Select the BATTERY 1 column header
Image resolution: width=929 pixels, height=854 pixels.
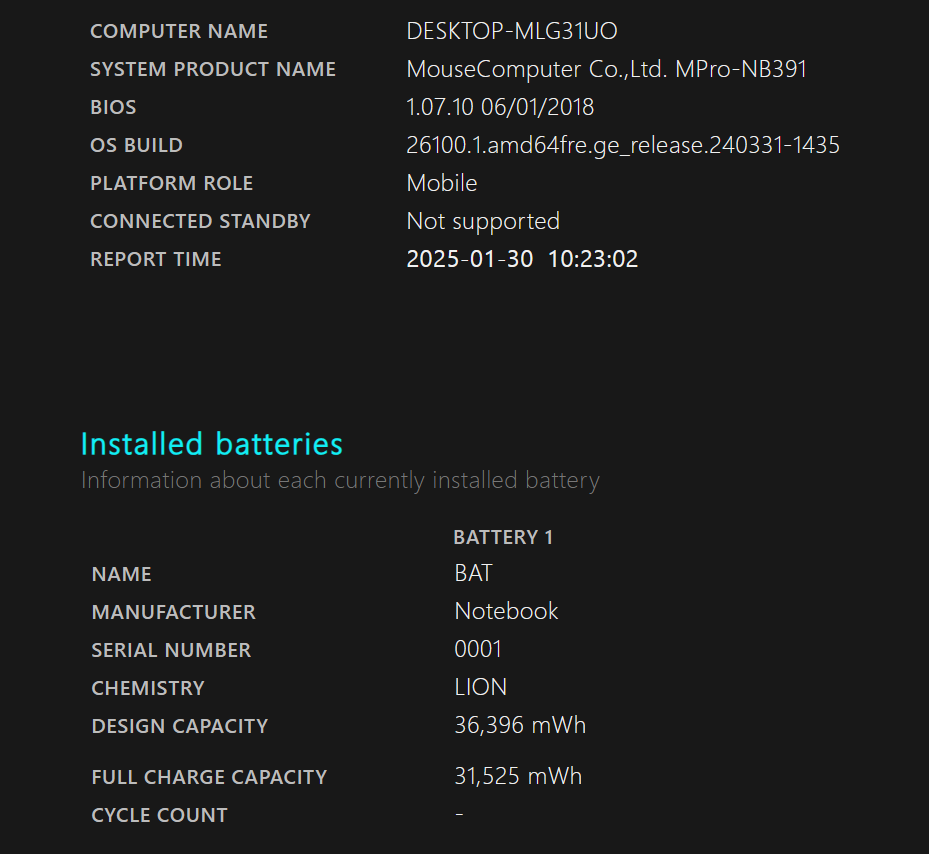(x=502, y=537)
